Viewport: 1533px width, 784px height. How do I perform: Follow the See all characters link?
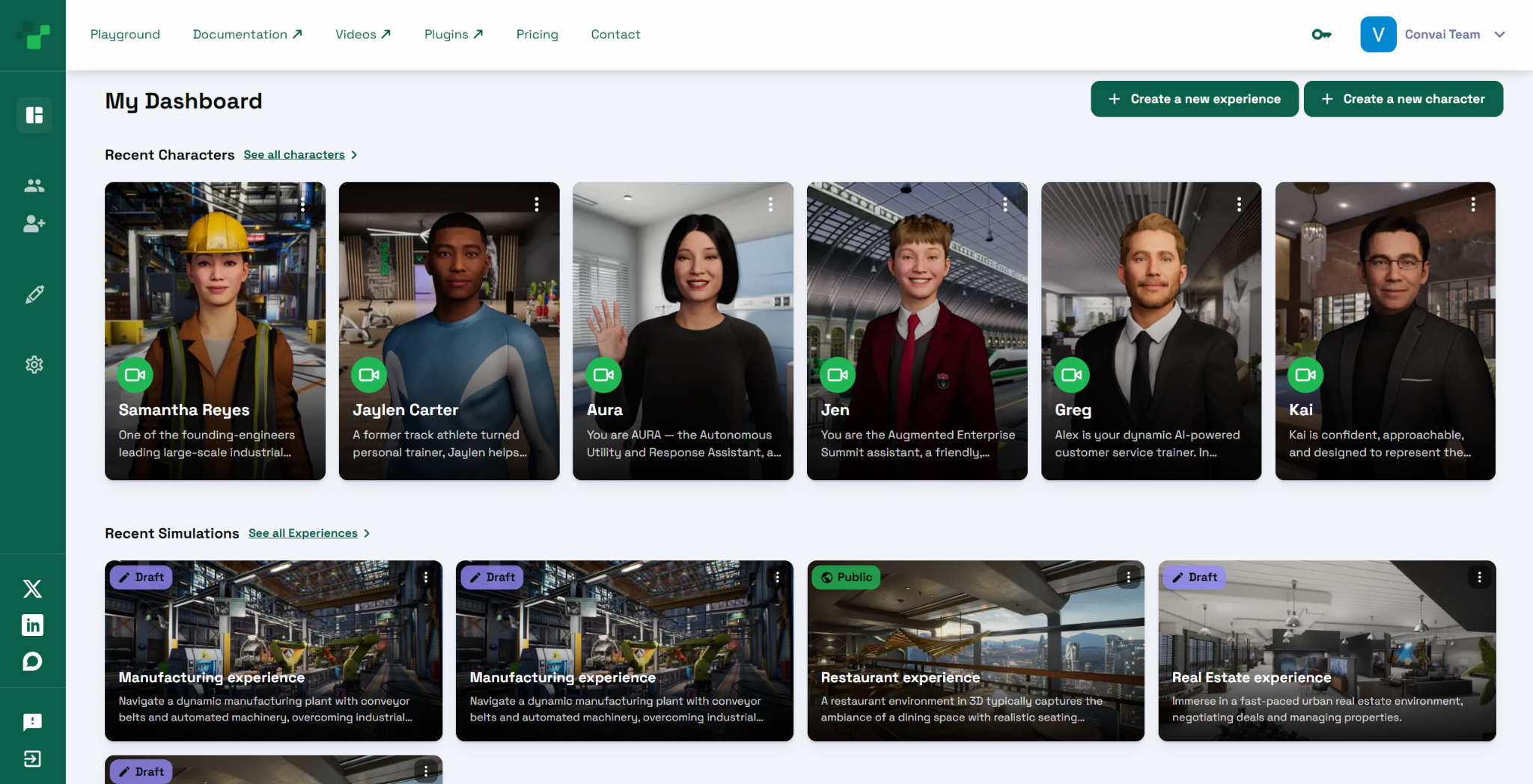click(294, 155)
